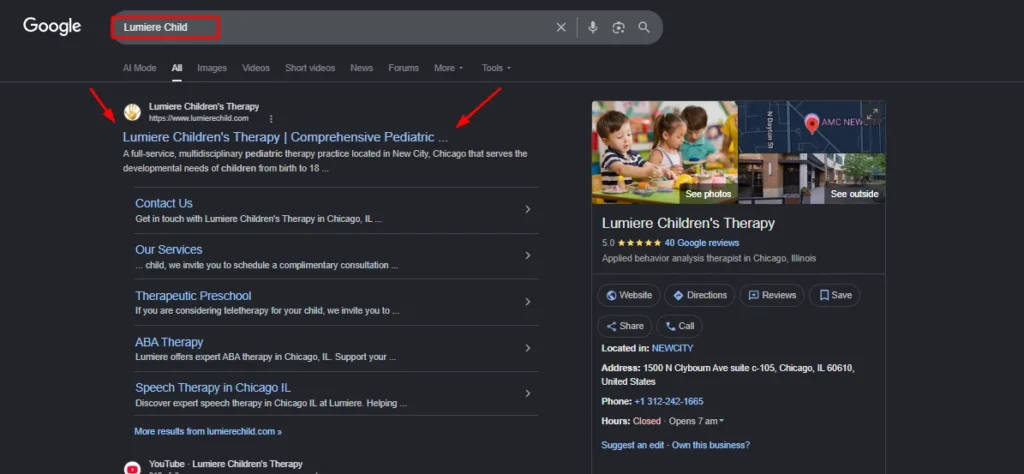This screenshot has width=1024, height=474.
Task: Open the Tools dropdown
Action: 496,68
